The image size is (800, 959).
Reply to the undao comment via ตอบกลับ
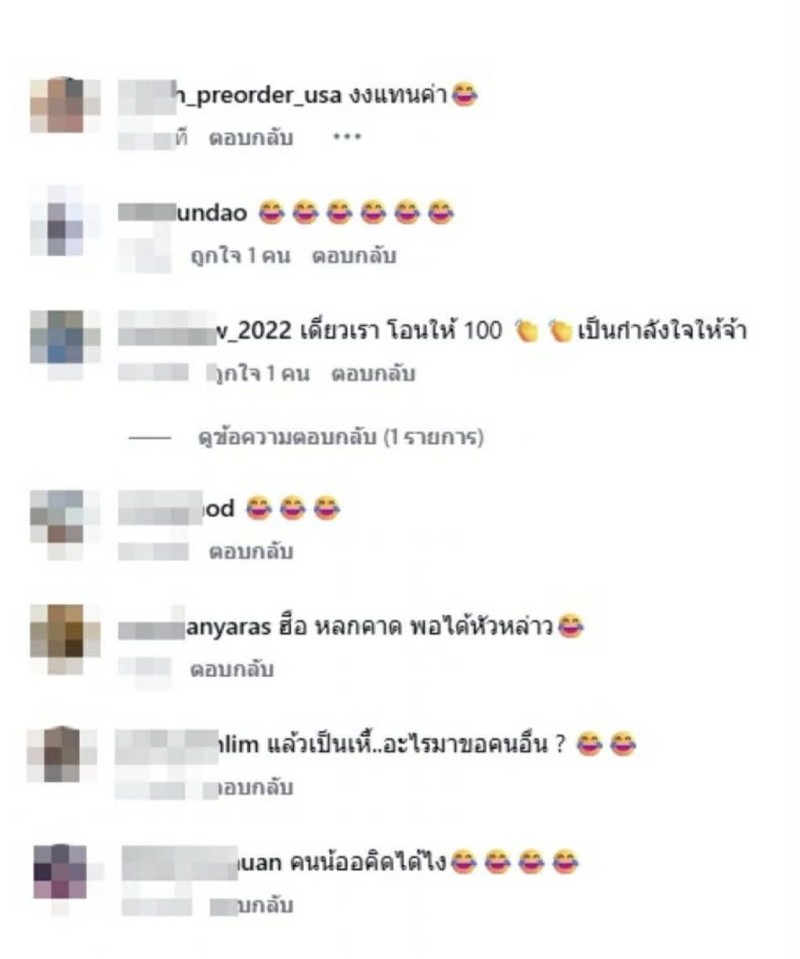[354, 256]
